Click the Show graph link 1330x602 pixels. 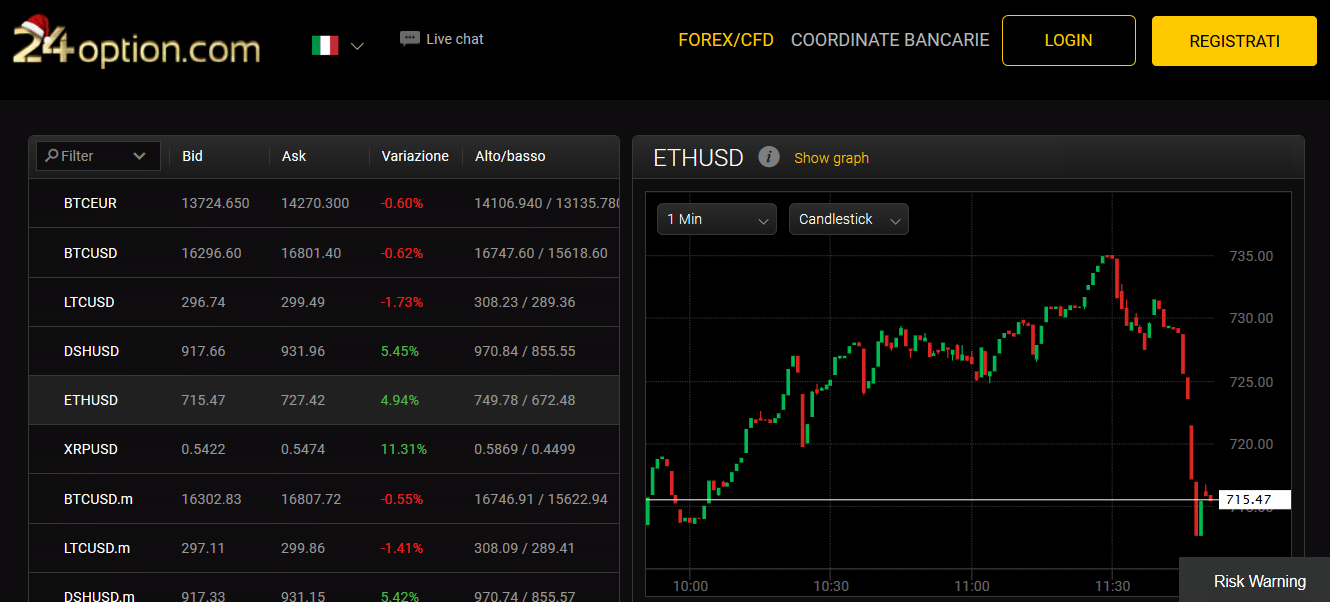coord(831,158)
